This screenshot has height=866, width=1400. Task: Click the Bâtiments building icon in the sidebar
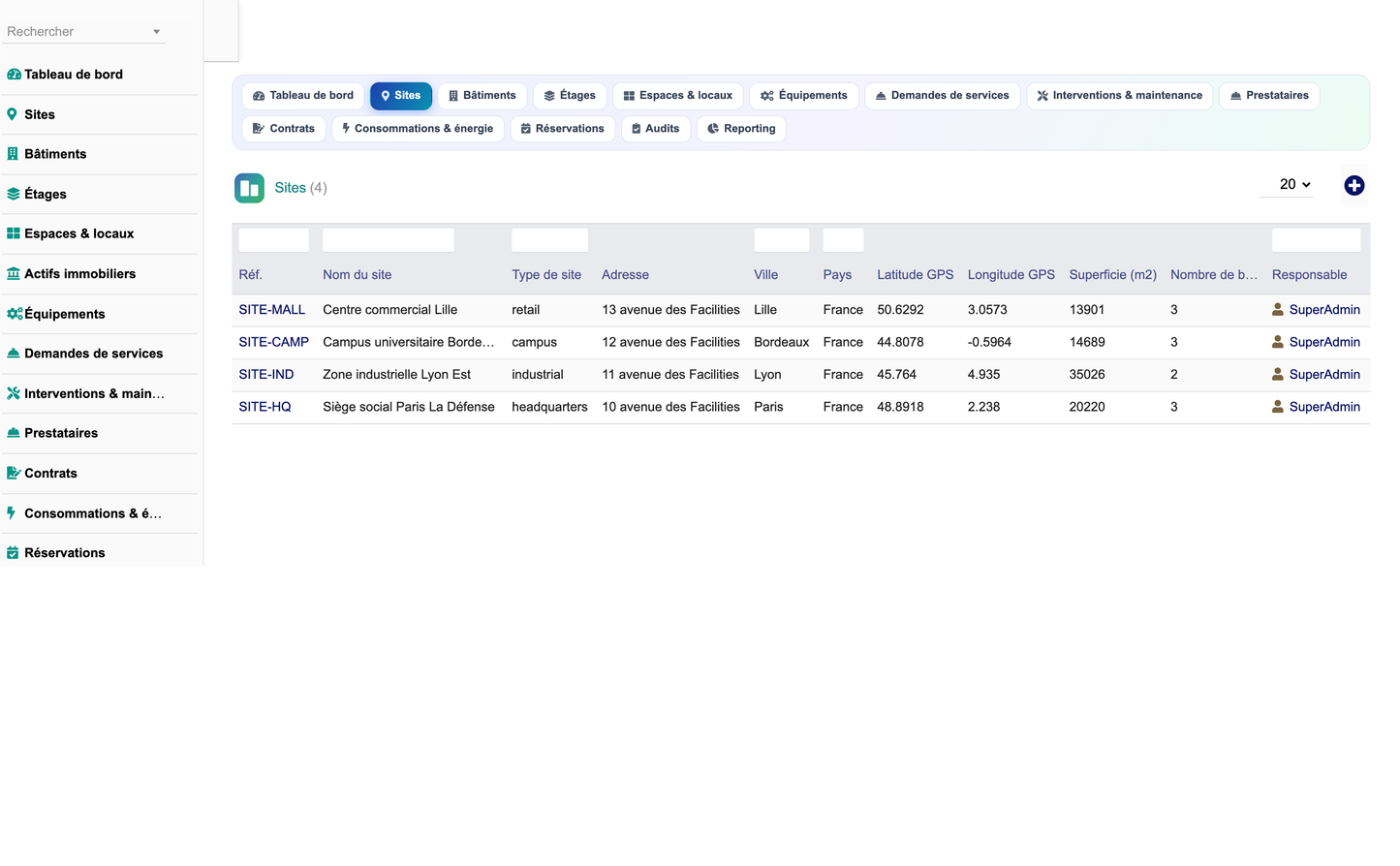[13, 154]
